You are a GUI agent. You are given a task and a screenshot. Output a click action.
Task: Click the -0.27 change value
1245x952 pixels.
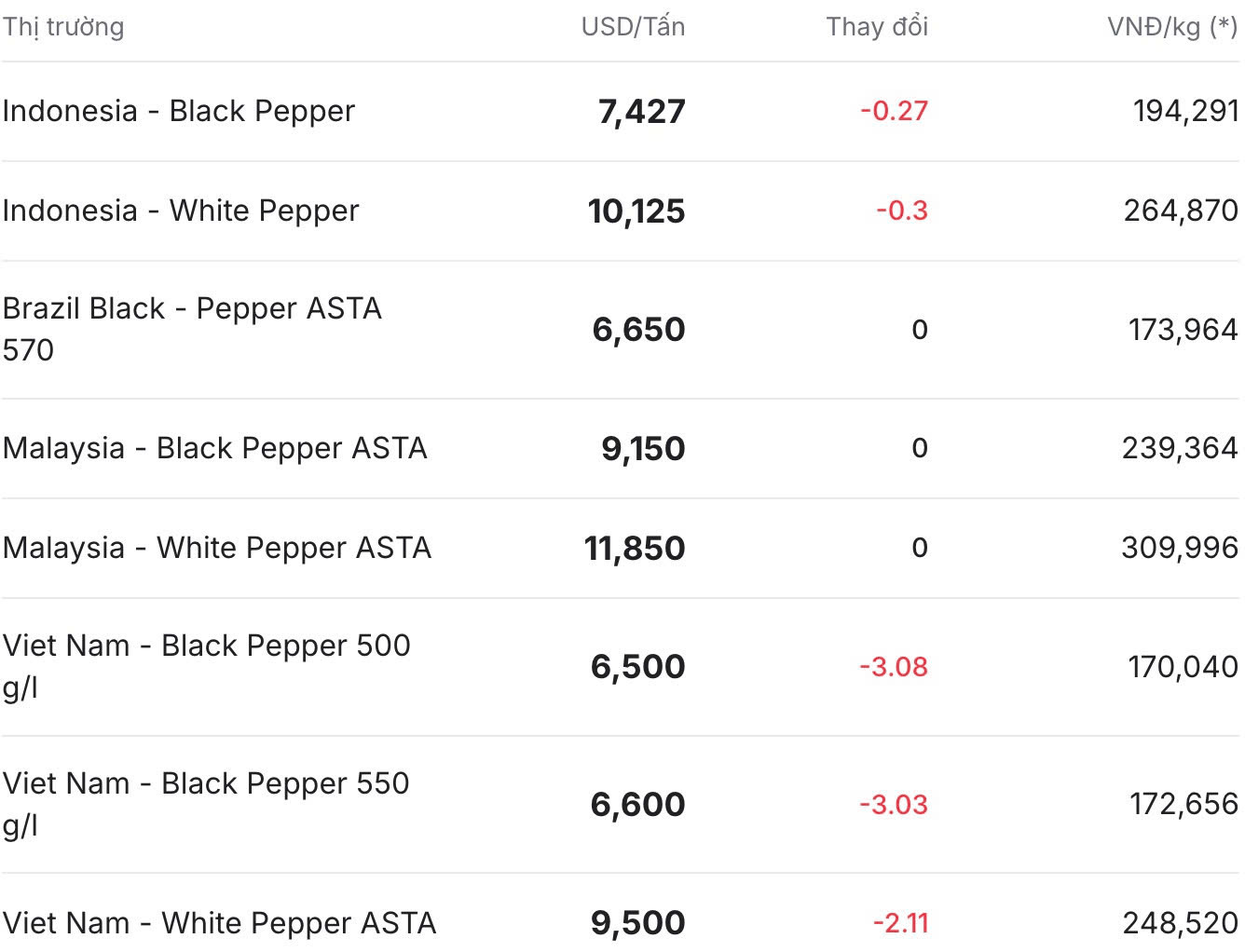pyautogui.click(x=895, y=111)
